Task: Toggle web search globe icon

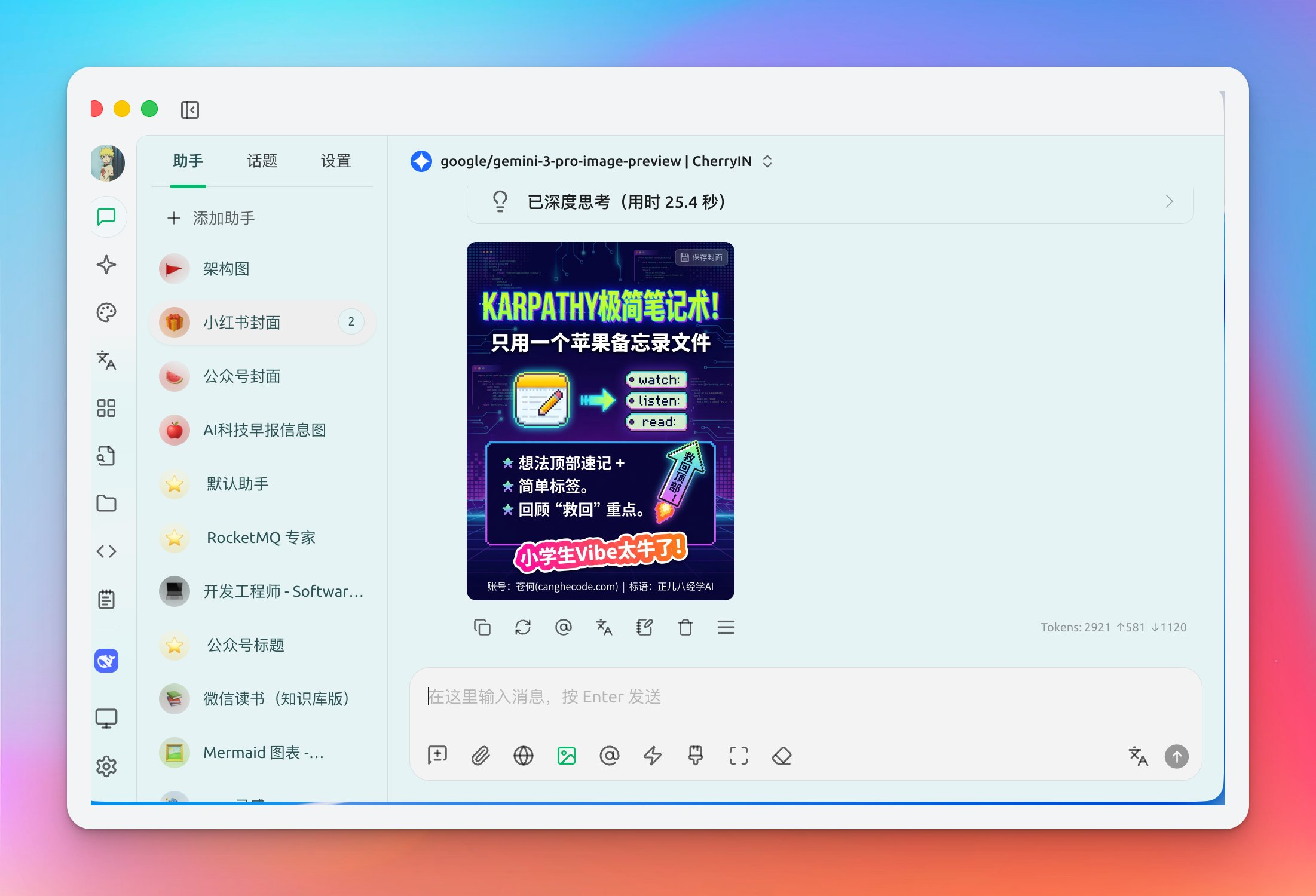Action: tap(523, 756)
